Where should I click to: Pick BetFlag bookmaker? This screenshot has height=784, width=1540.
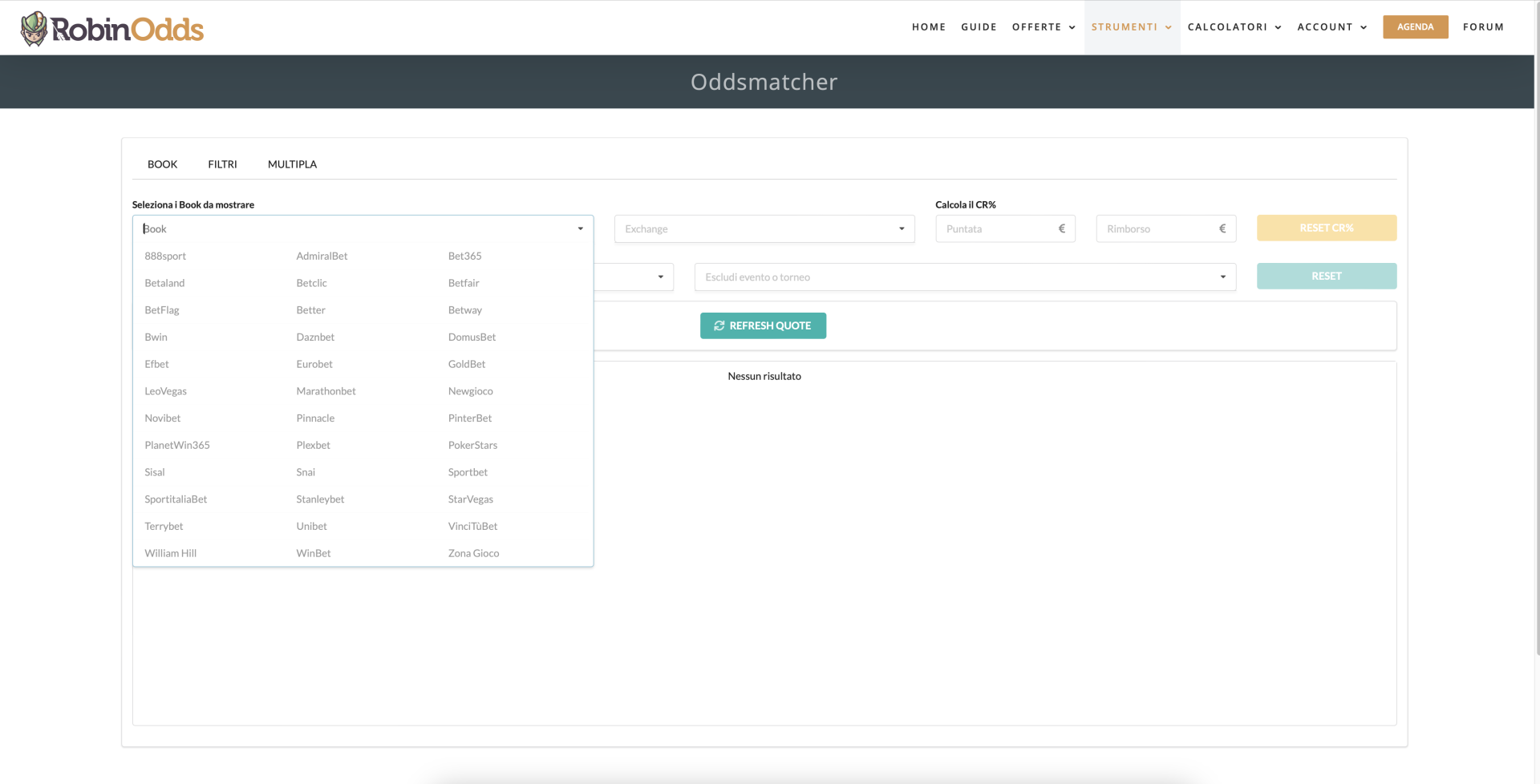(162, 310)
